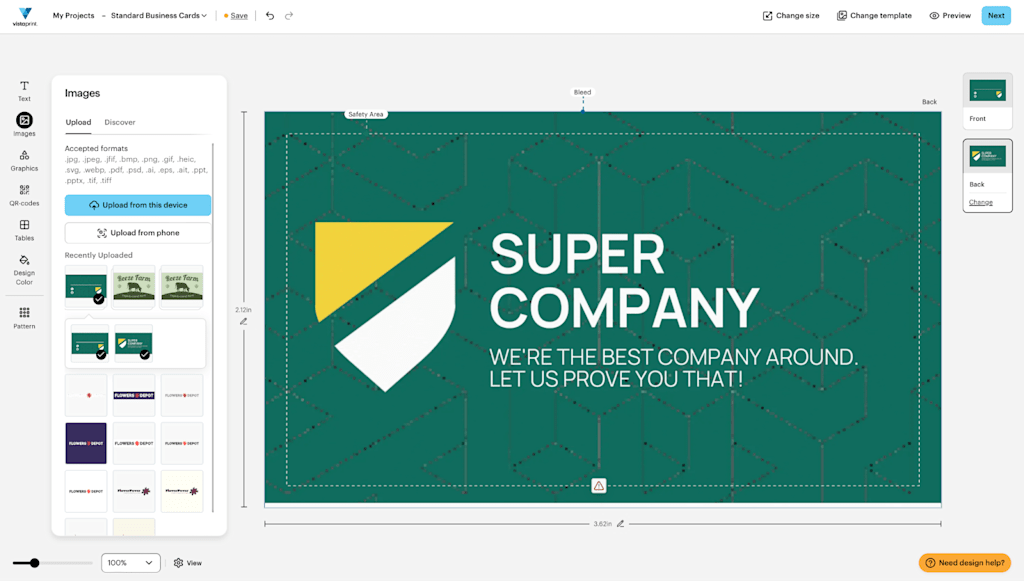The height and width of the screenshot is (581, 1024).
Task: Open the Tables tool
Action: pyautogui.click(x=24, y=230)
